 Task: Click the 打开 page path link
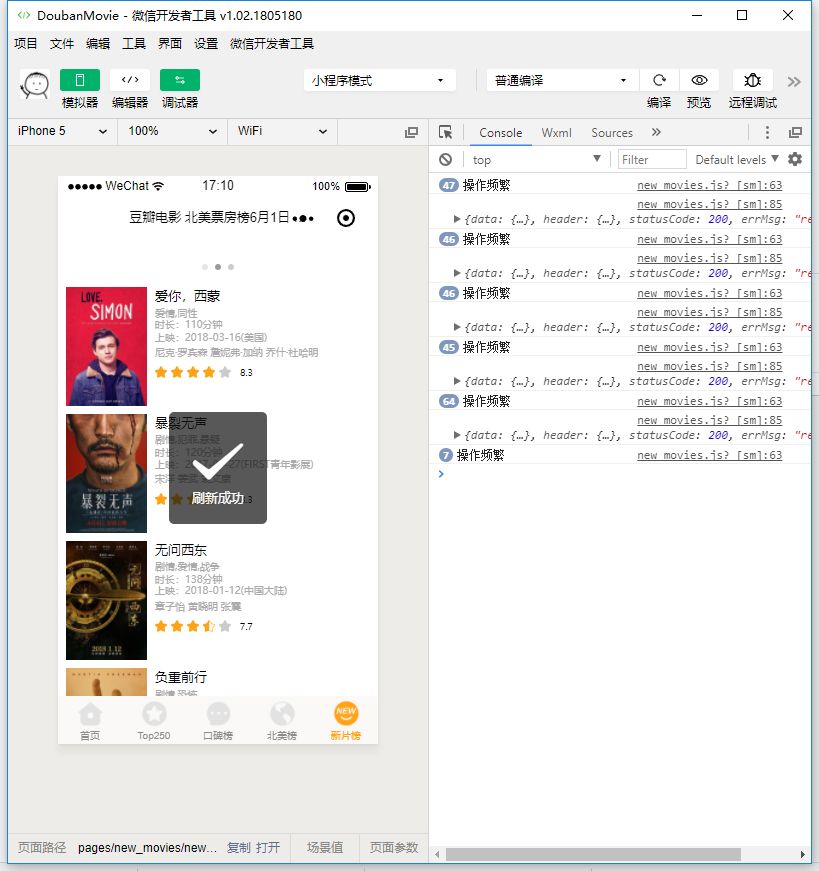[x=268, y=848]
